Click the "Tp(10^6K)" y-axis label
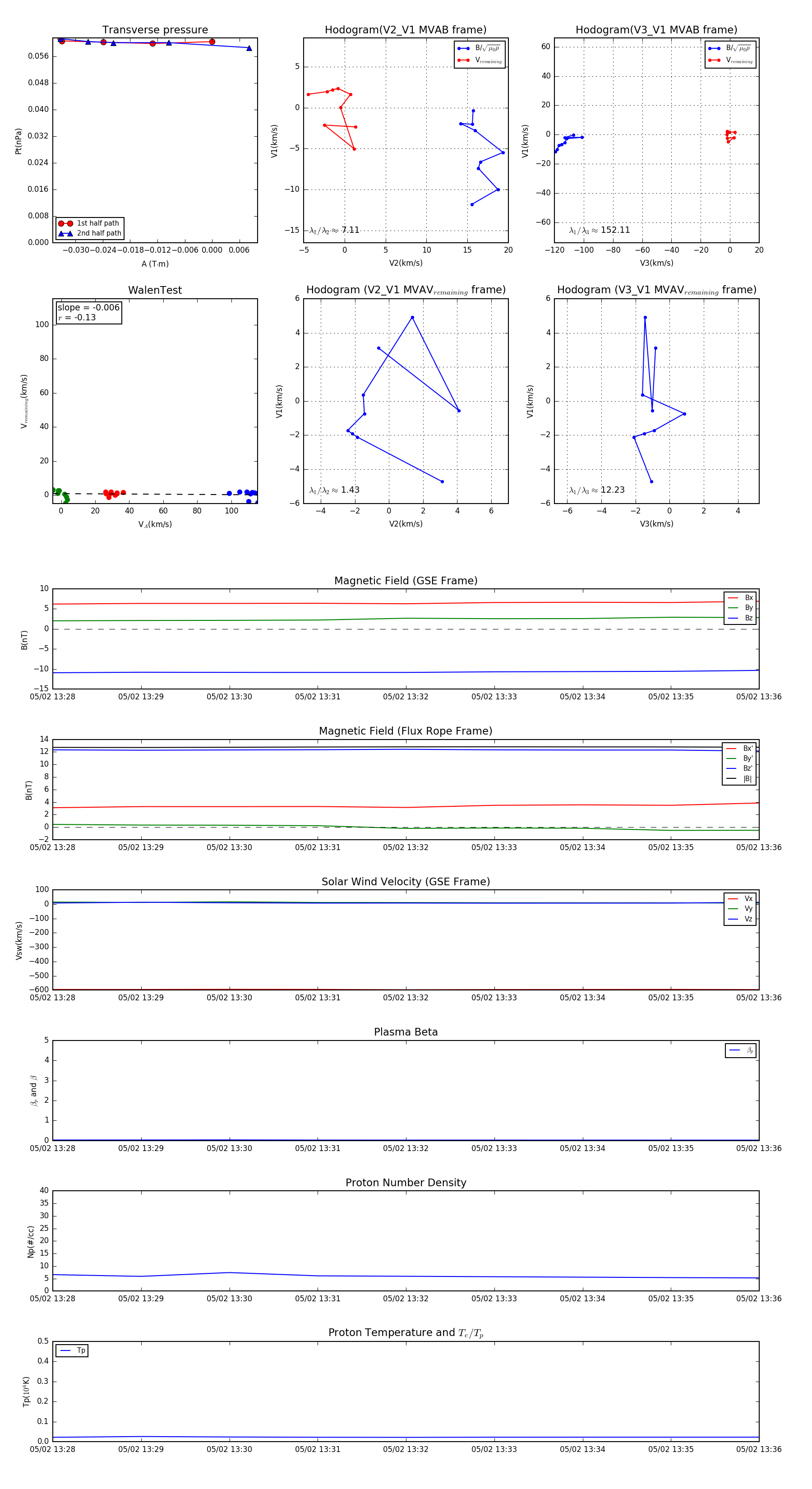The height and width of the screenshot is (1489, 812). (26, 1392)
